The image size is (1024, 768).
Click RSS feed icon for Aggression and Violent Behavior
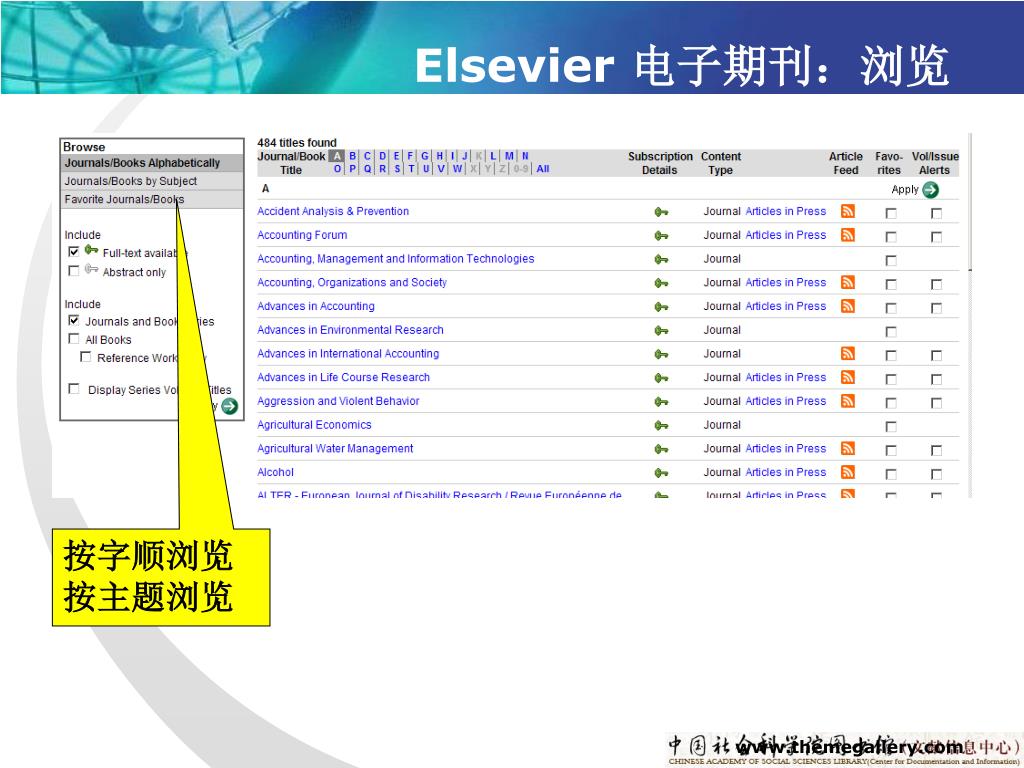tap(848, 401)
